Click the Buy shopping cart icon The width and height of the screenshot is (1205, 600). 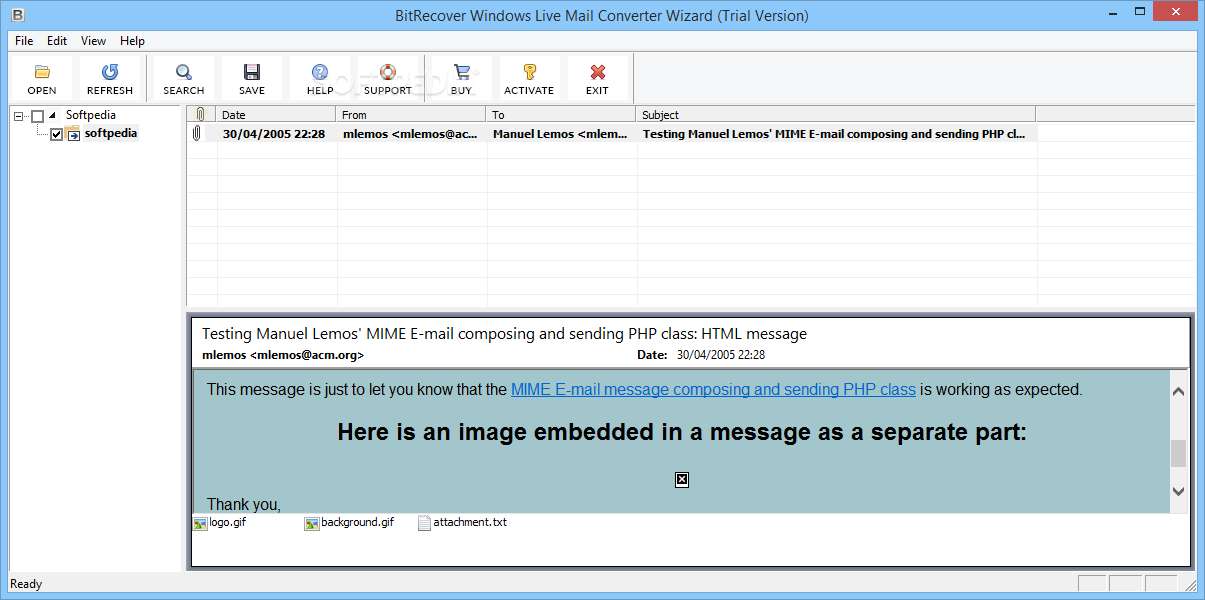(x=461, y=72)
